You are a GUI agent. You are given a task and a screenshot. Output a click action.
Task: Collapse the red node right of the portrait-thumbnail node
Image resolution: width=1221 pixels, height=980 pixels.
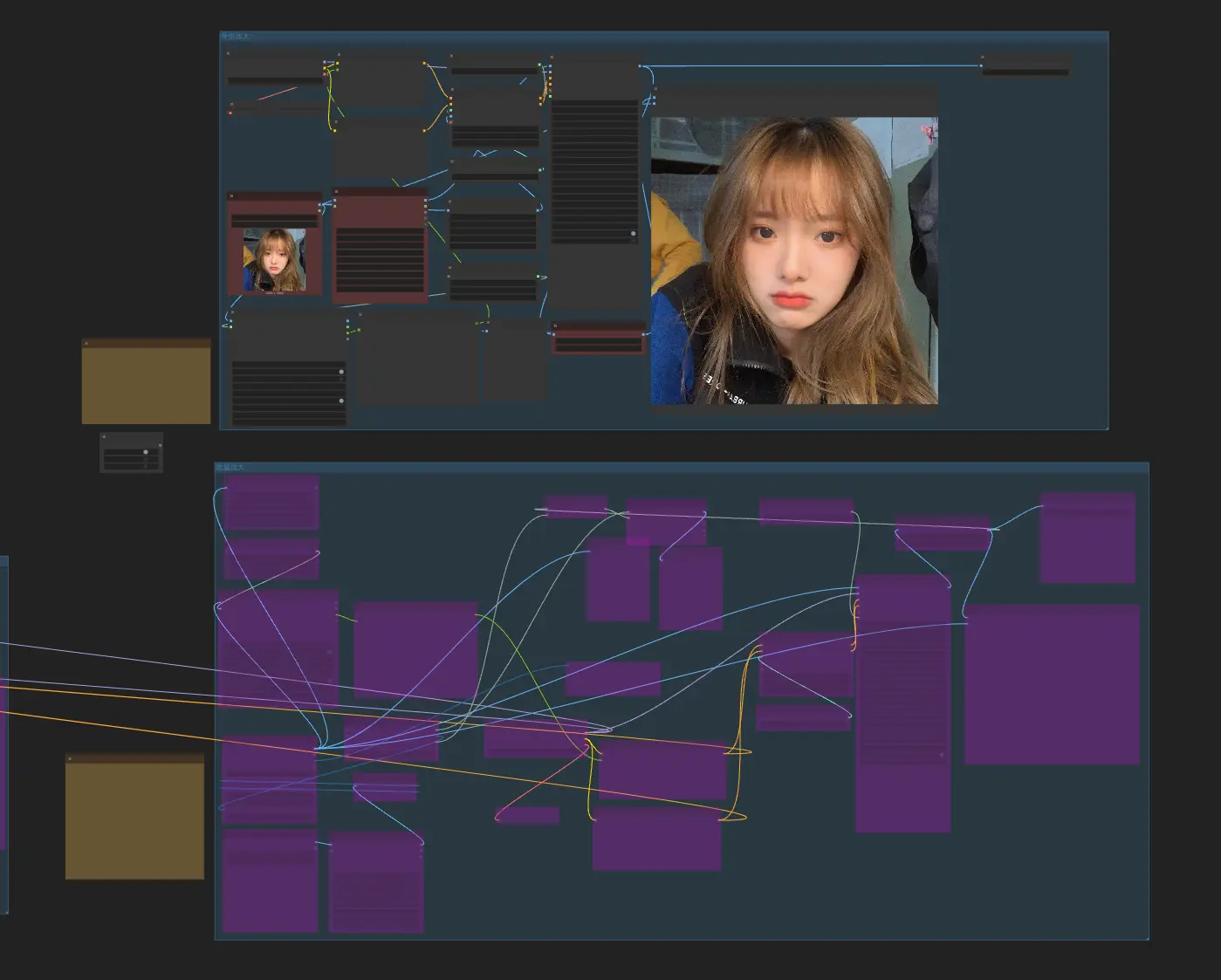[338, 191]
